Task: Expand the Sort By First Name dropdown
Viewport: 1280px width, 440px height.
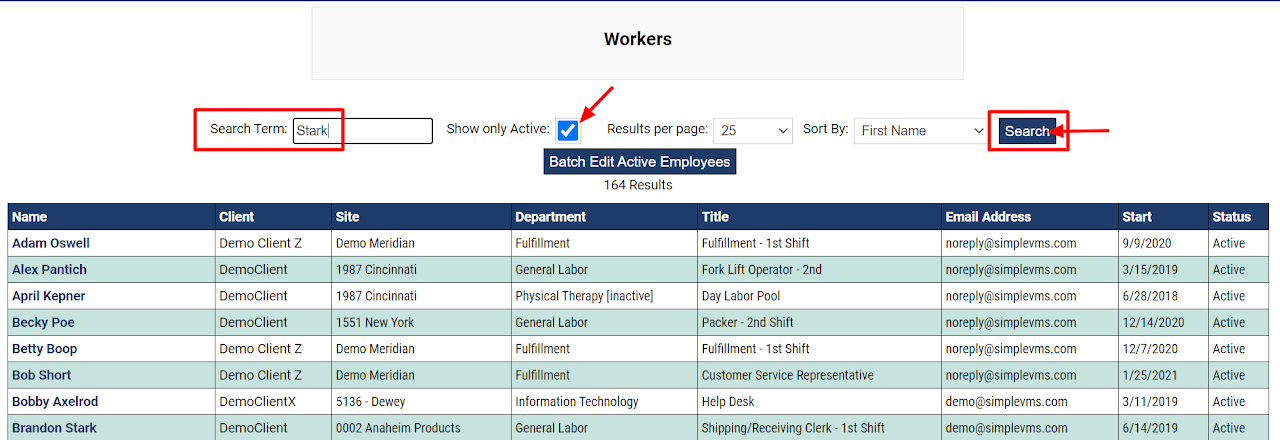Action: tap(921, 130)
